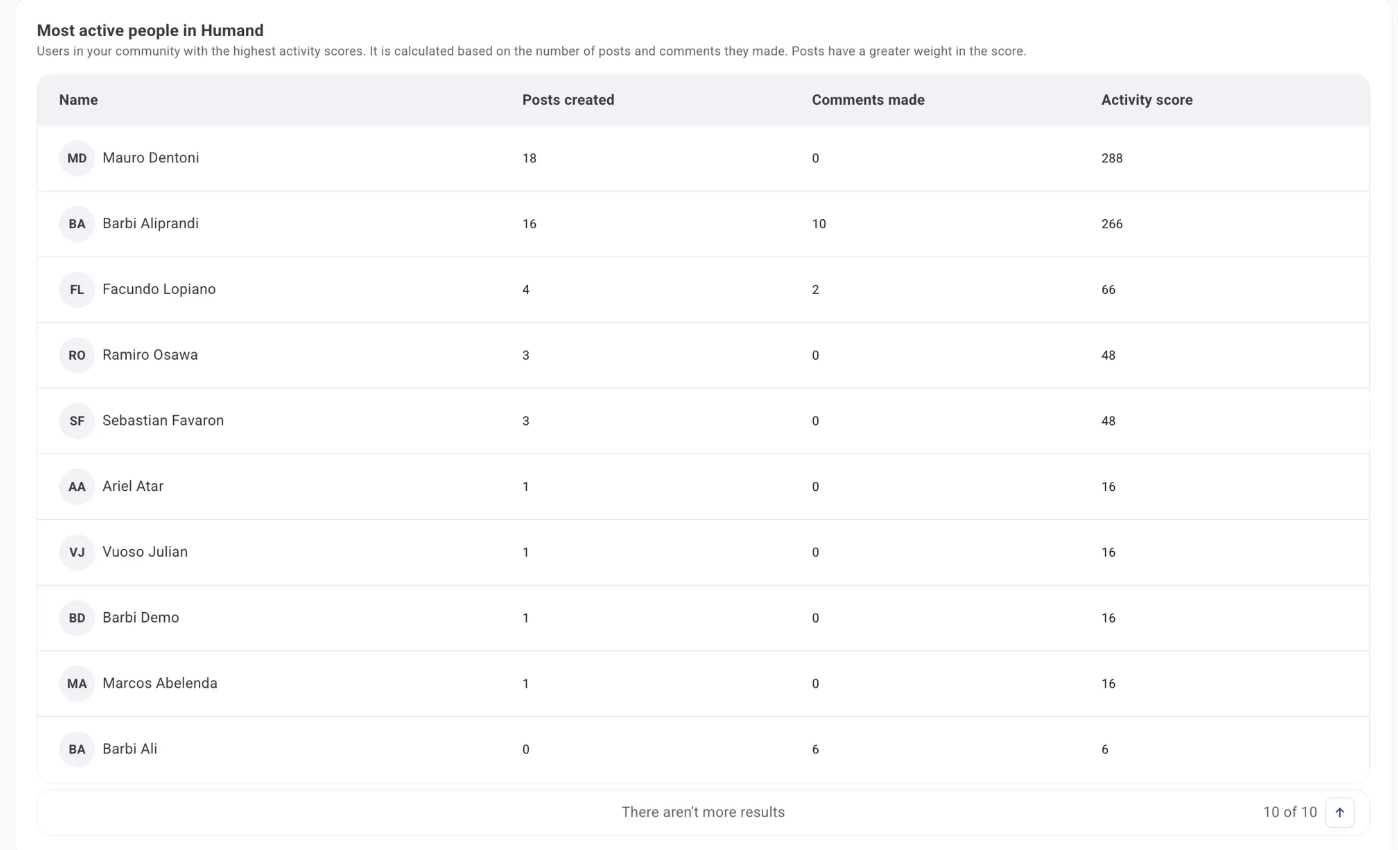Viewport: 1398px width, 850px height.
Task: Click Barbi Aliprandi's comments count of 10
Action: tap(819, 224)
